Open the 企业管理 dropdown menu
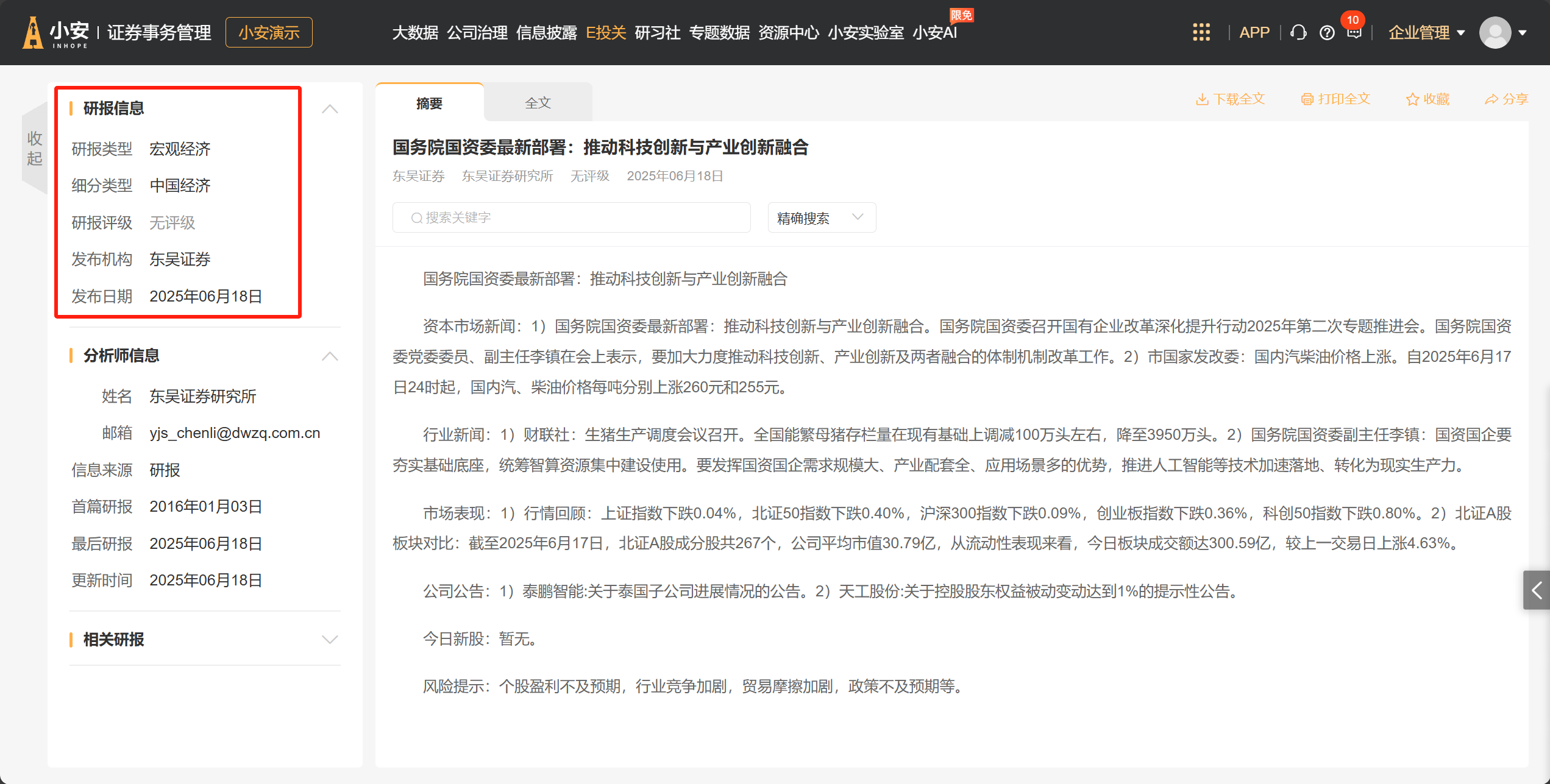This screenshot has height=784, width=1550. (x=1426, y=32)
